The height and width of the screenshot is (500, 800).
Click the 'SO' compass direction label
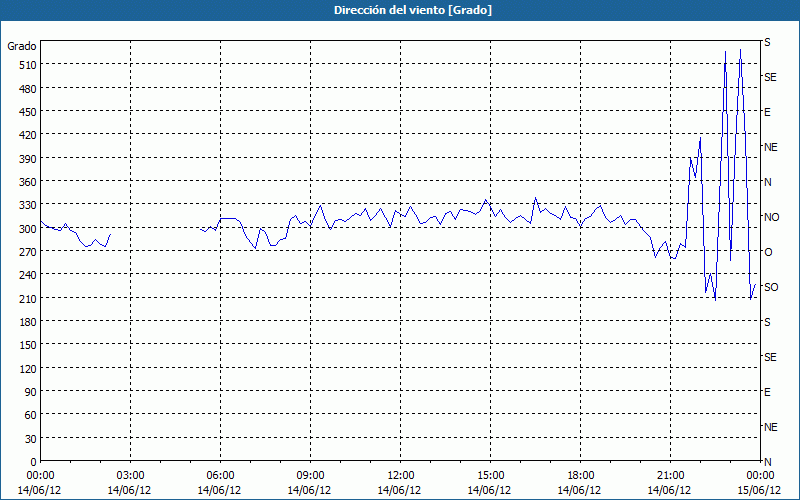click(x=771, y=287)
